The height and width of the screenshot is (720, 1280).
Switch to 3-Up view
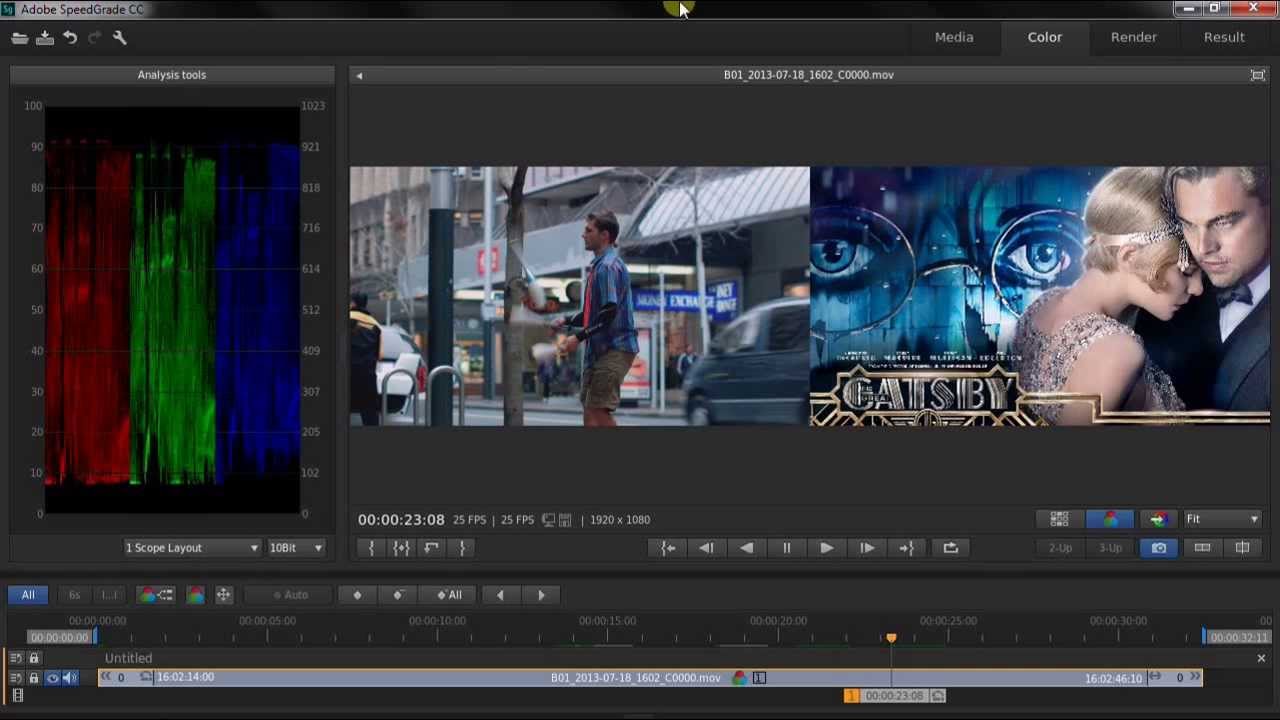[1110, 548]
